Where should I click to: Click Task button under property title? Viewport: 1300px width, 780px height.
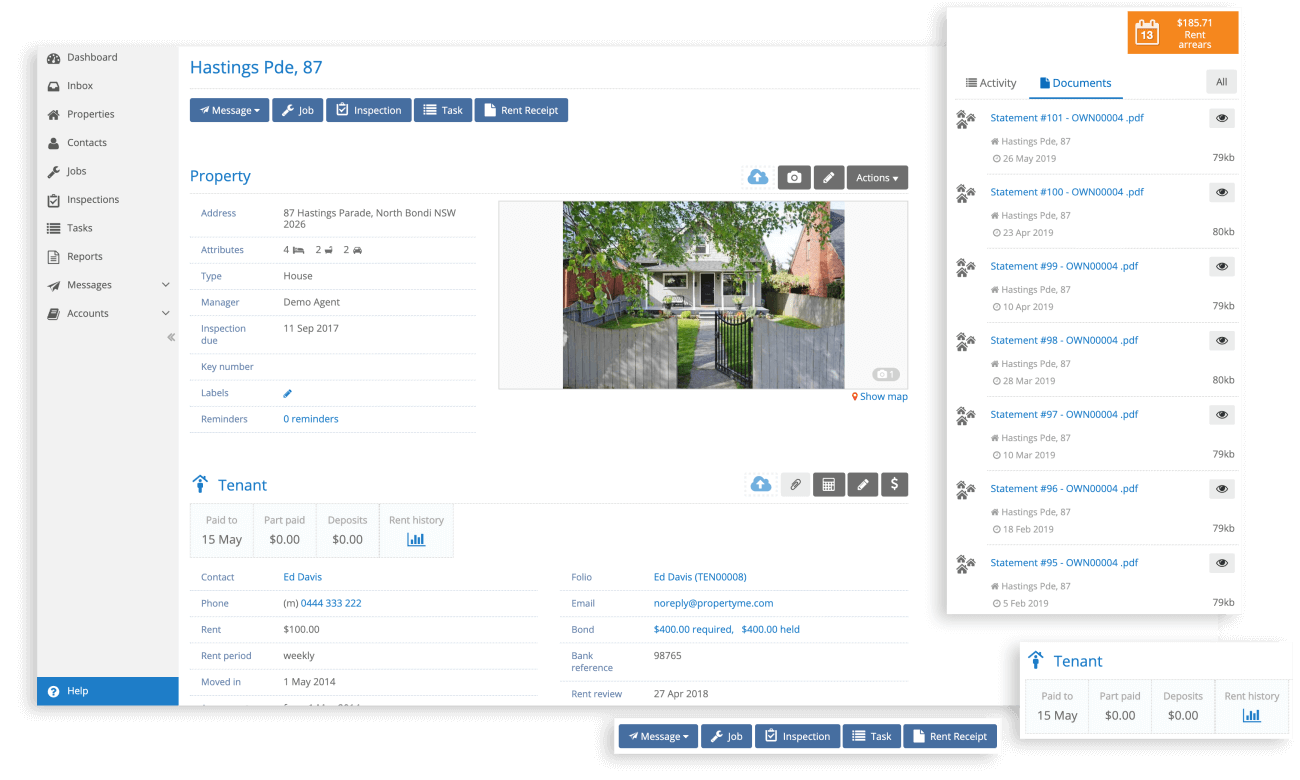click(443, 110)
